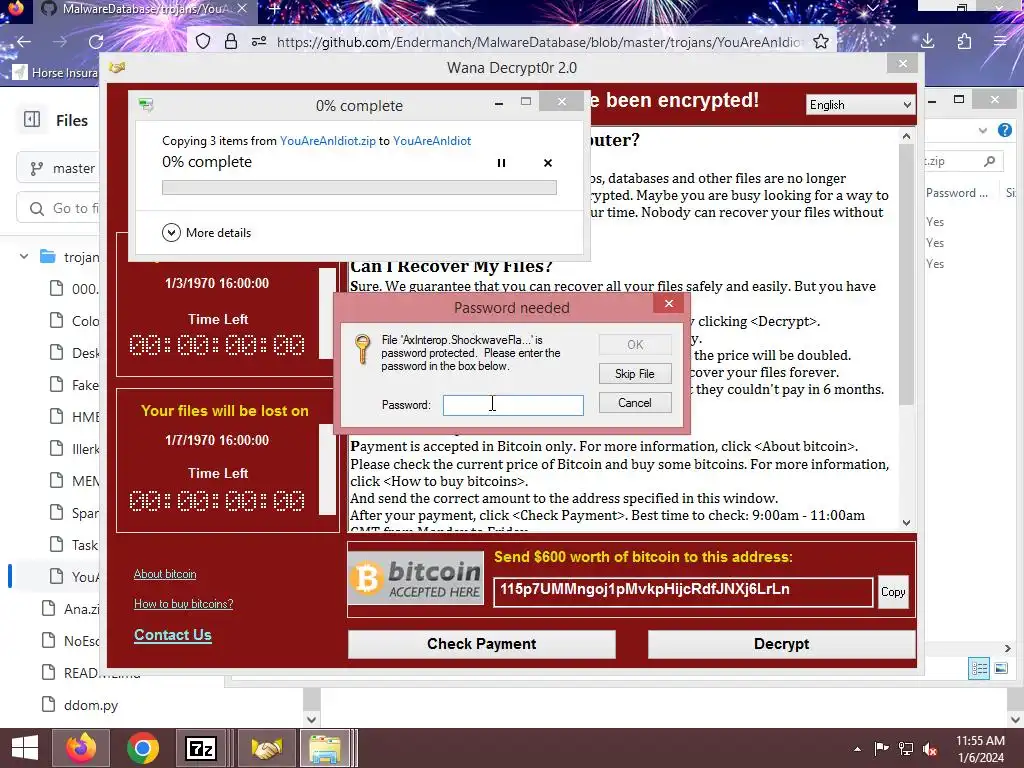Open the YouAreAnIdiot.zip source link
1024x768 pixels.
328,141
